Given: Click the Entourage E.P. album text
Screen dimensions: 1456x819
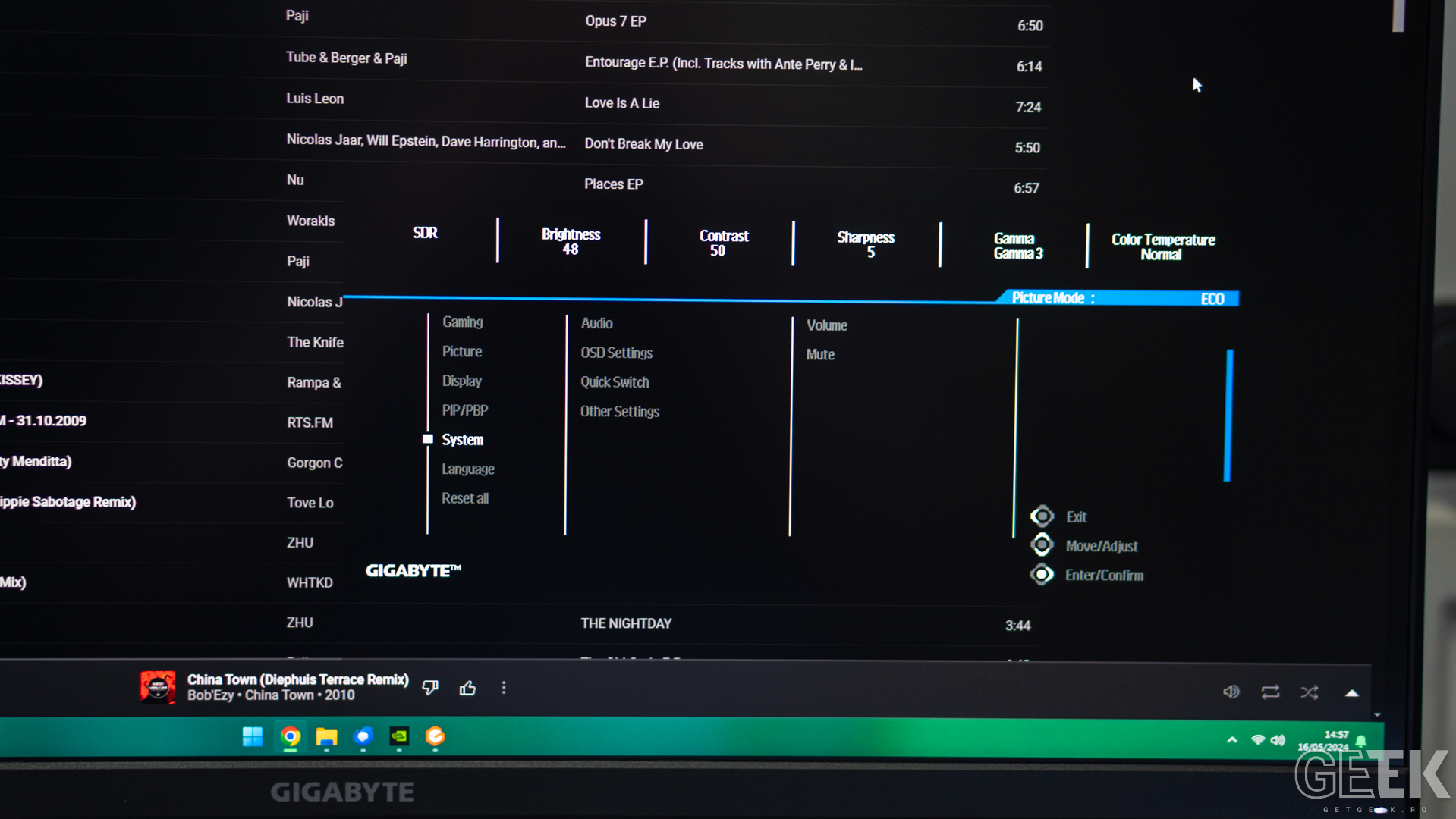Looking at the screenshot, I should [x=723, y=64].
